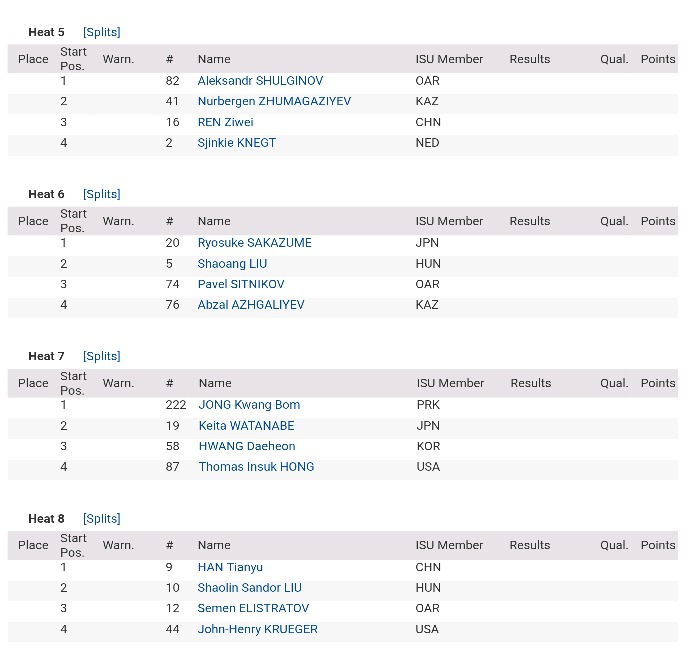Open Aleksandr SHULGINOV skater profile
The width and height of the screenshot is (690, 657).
[x=260, y=81]
